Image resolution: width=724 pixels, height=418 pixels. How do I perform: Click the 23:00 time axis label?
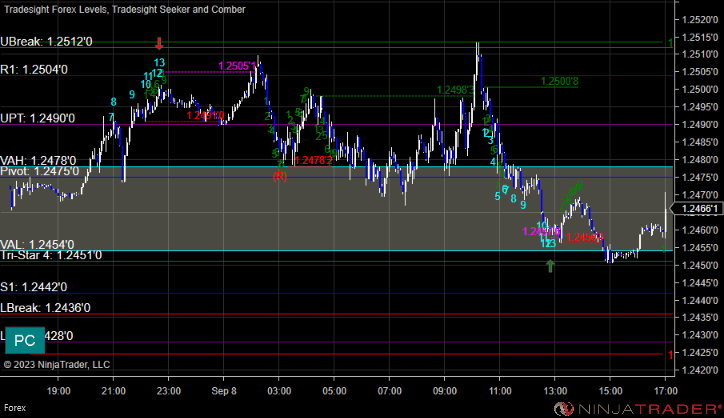pyautogui.click(x=169, y=391)
